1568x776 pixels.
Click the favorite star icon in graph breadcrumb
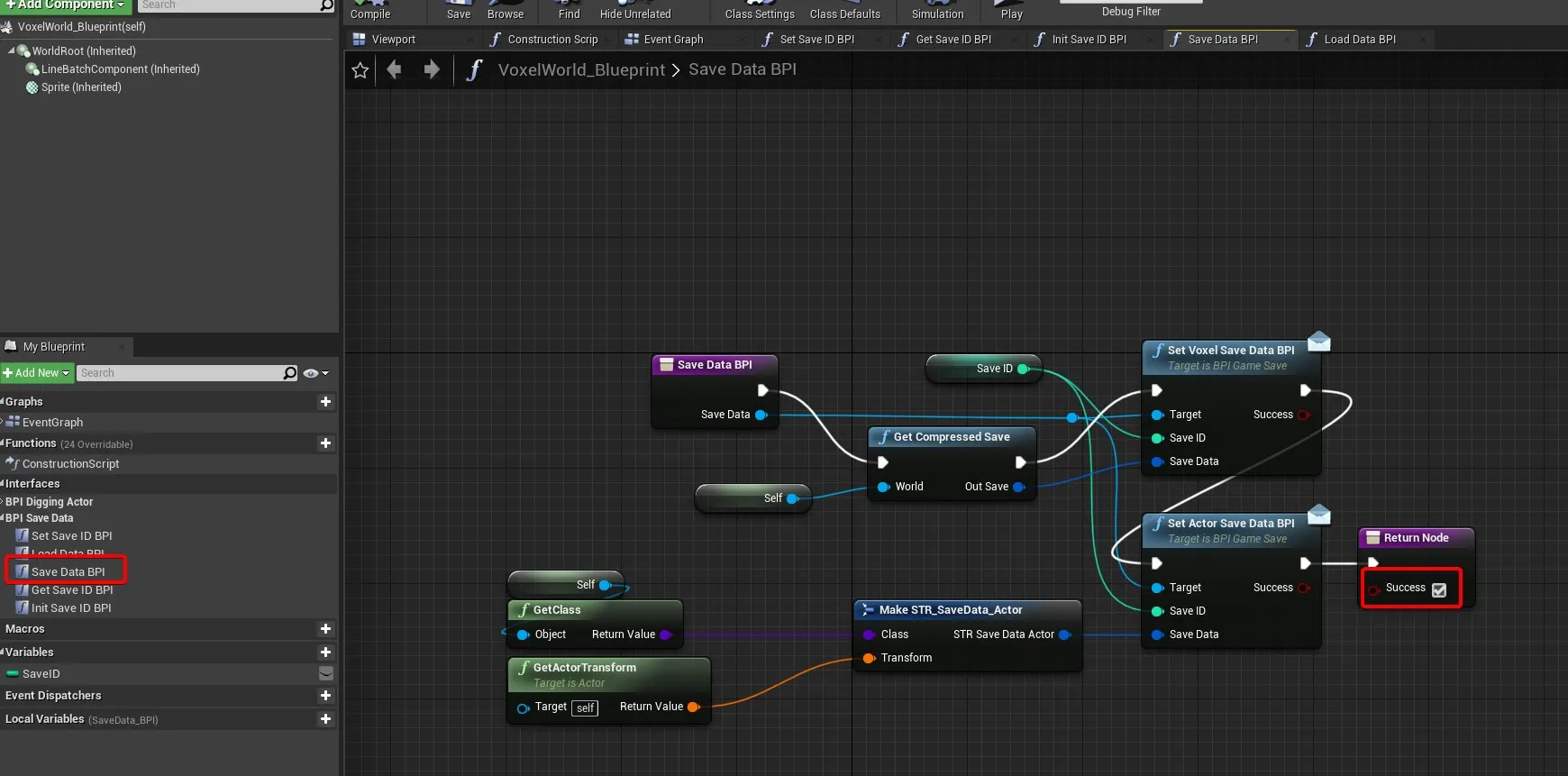click(360, 70)
